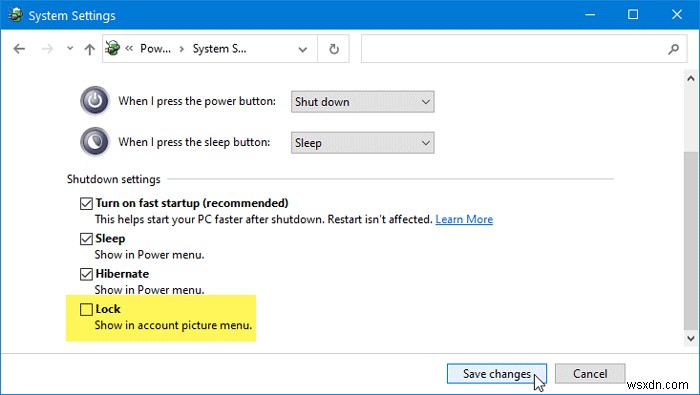Open the Pow... breadcrumb segment

[155, 49]
